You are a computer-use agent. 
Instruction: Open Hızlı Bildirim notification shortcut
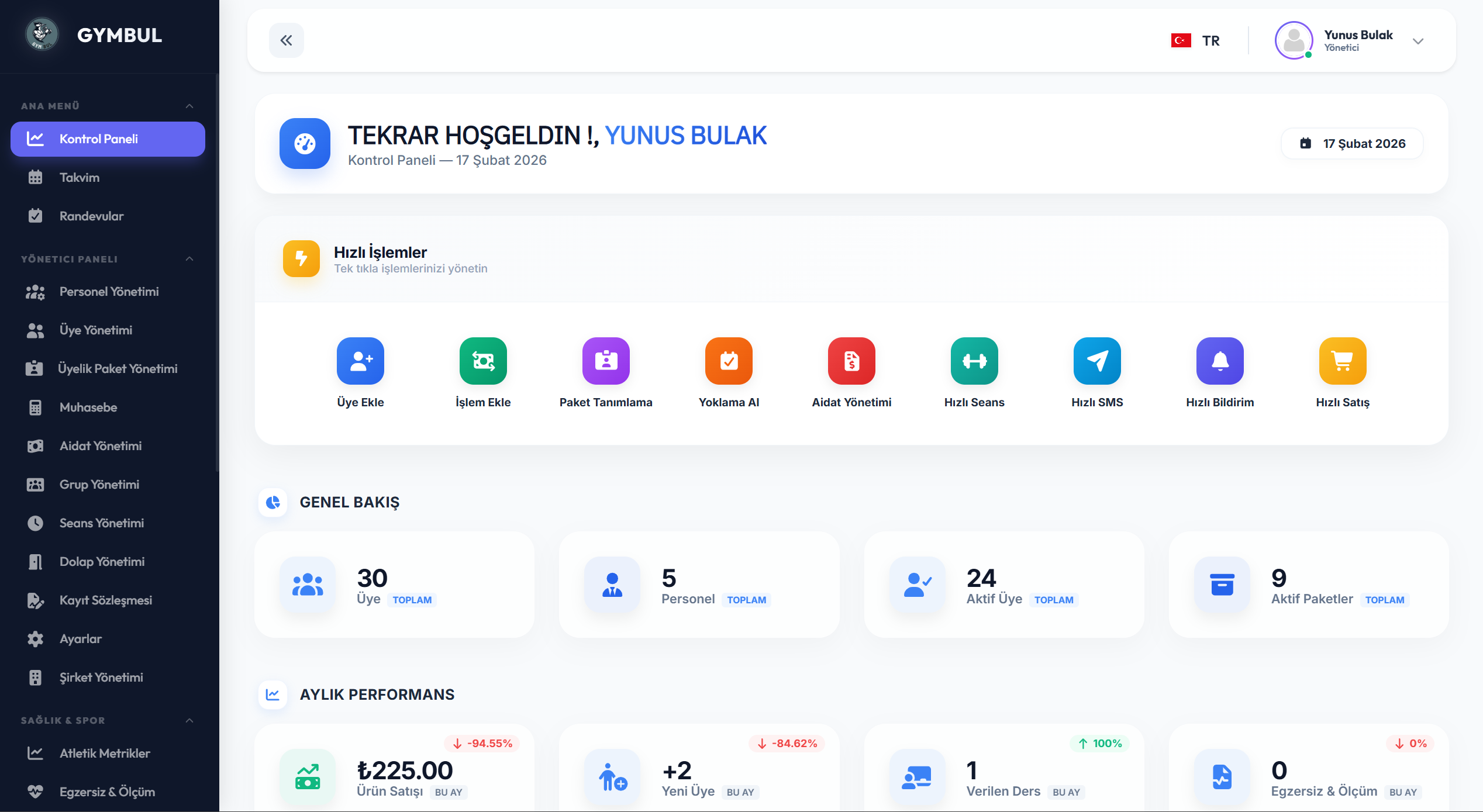pos(1220,371)
